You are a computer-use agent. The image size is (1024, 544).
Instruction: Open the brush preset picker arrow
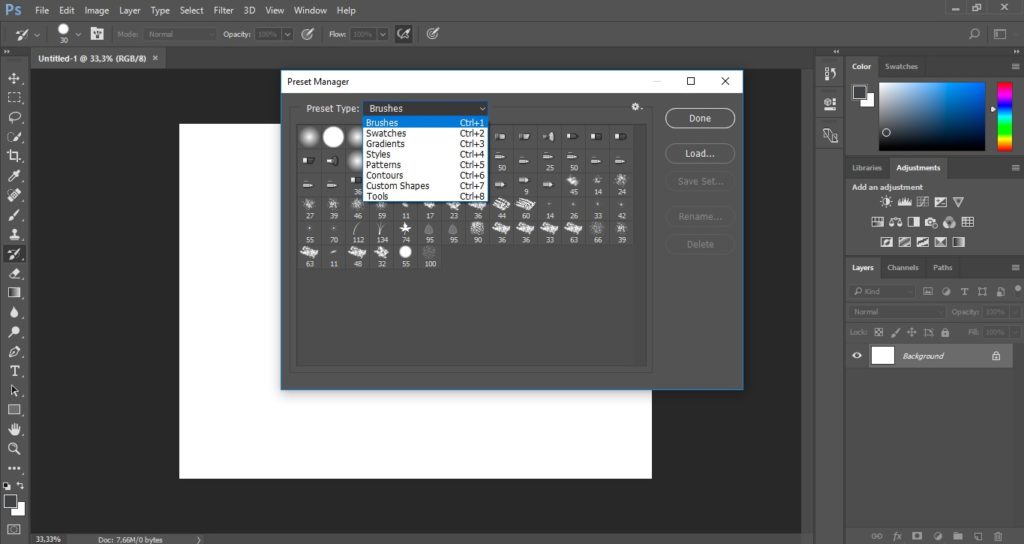(79, 34)
